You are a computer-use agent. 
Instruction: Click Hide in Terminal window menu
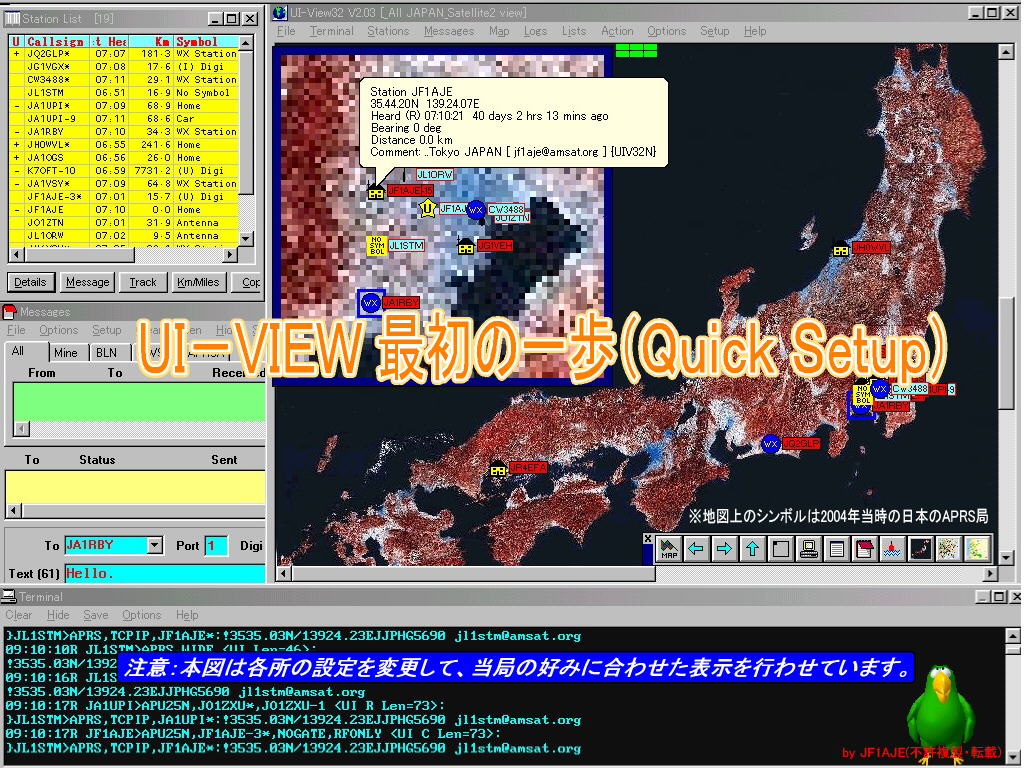(x=58, y=615)
